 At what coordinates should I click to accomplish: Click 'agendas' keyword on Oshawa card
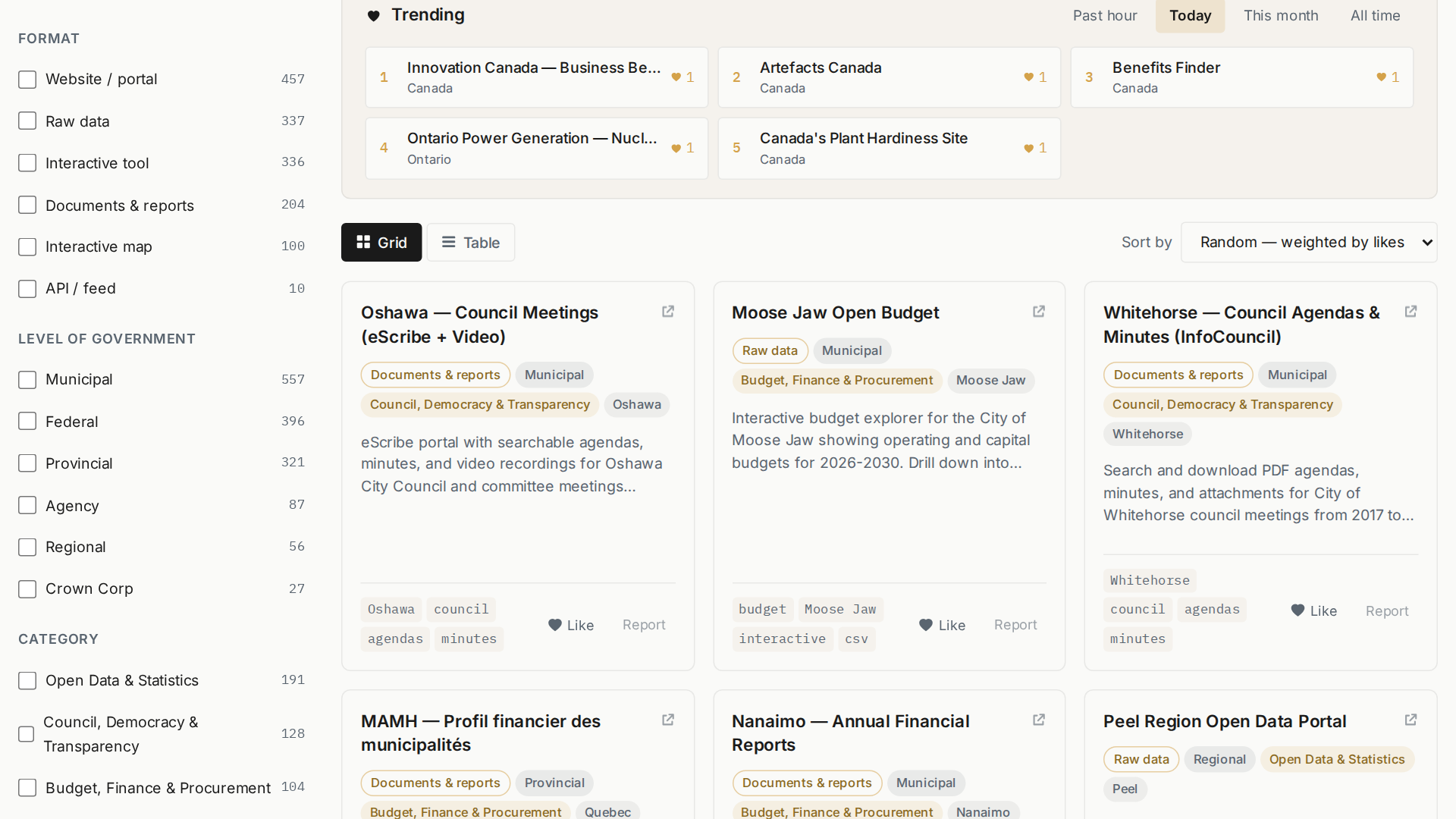[x=395, y=639]
